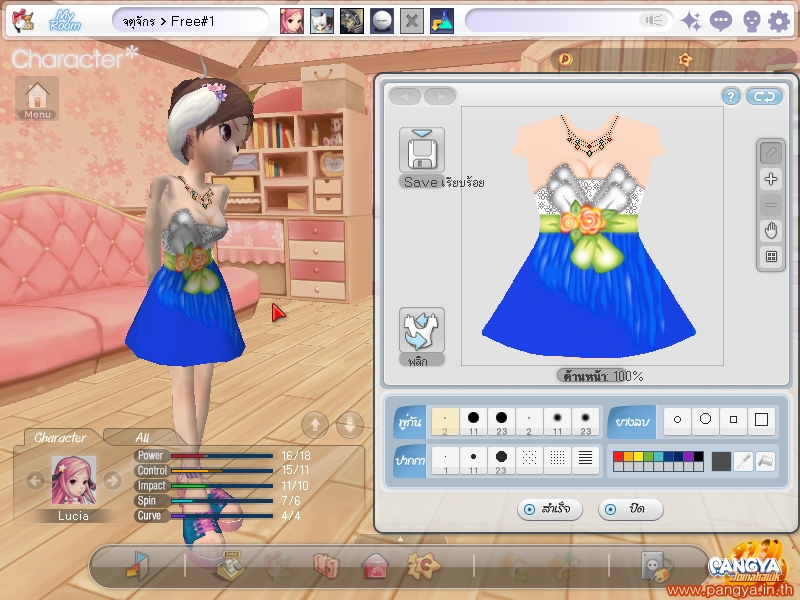This screenshot has width=800, height=600.
Task: Pick the red color swatch
Action: click(x=618, y=456)
